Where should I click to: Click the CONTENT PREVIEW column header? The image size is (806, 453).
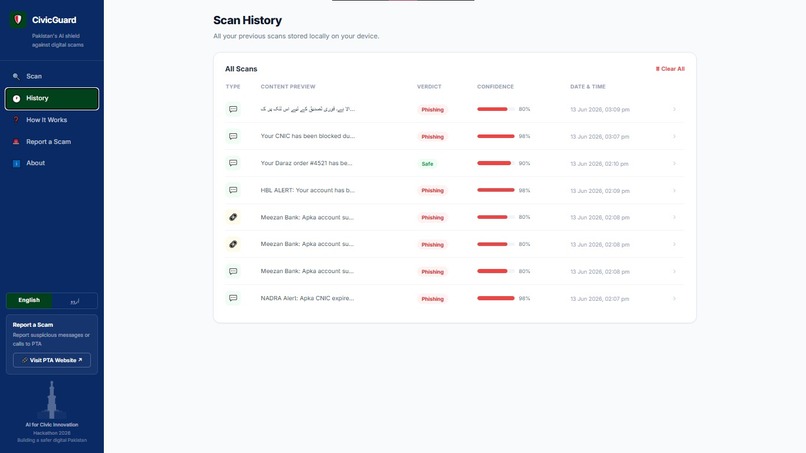tap(288, 86)
